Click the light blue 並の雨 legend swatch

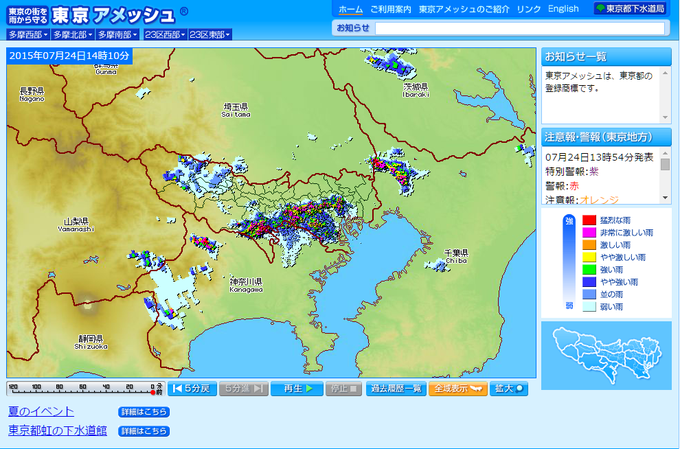tap(589, 294)
